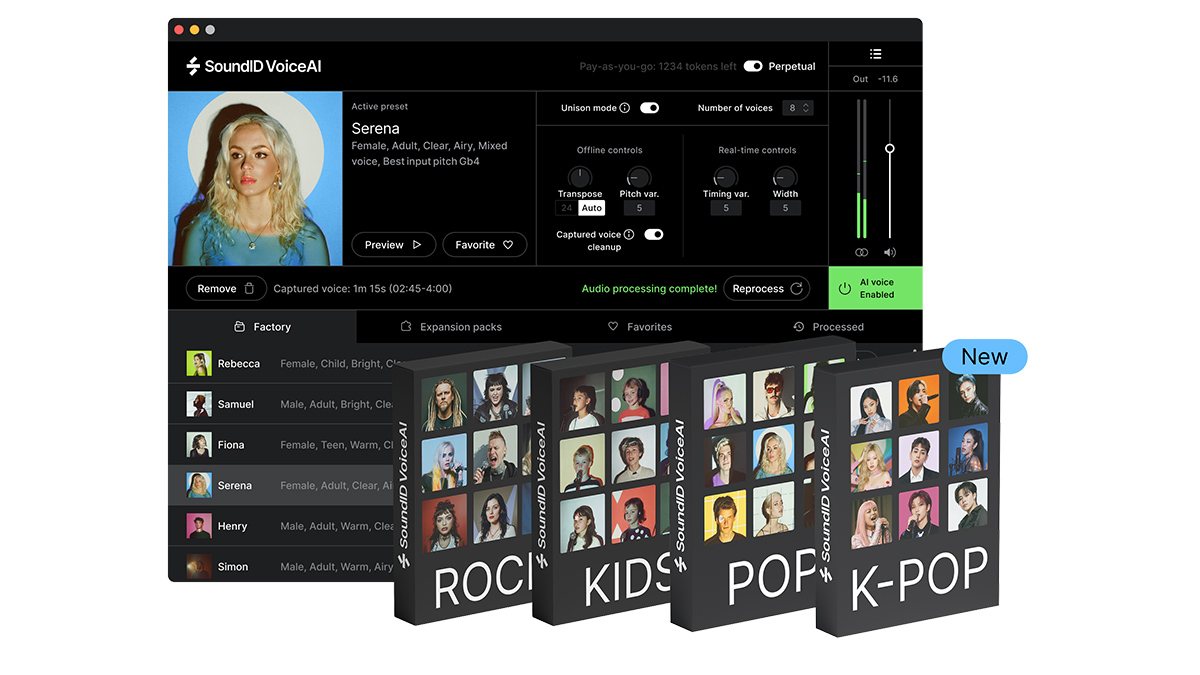1200x675 pixels.
Task: Click the Captured voice duration text
Action: click(x=363, y=289)
